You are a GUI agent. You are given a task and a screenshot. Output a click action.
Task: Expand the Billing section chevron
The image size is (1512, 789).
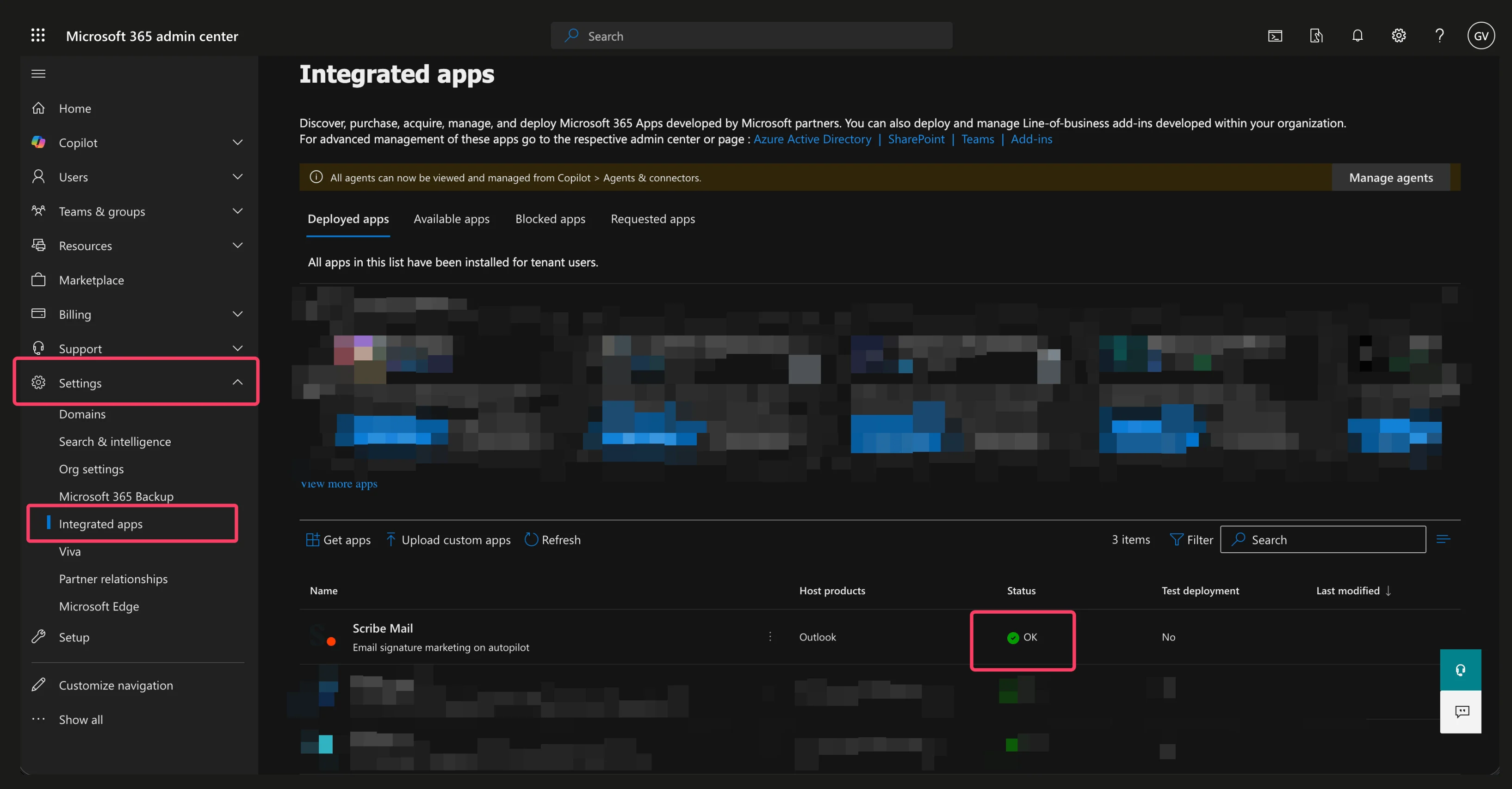[x=237, y=314]
